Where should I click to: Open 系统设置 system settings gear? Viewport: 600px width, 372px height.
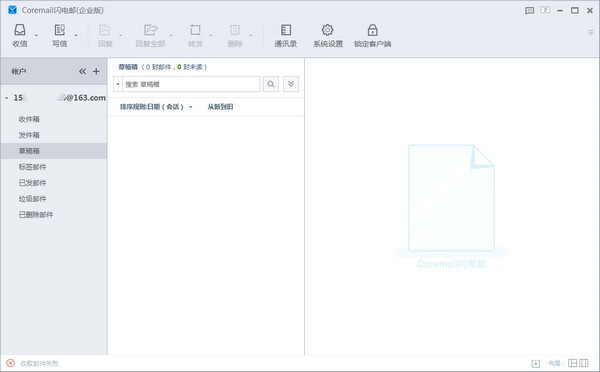click(x=328, y=35)
